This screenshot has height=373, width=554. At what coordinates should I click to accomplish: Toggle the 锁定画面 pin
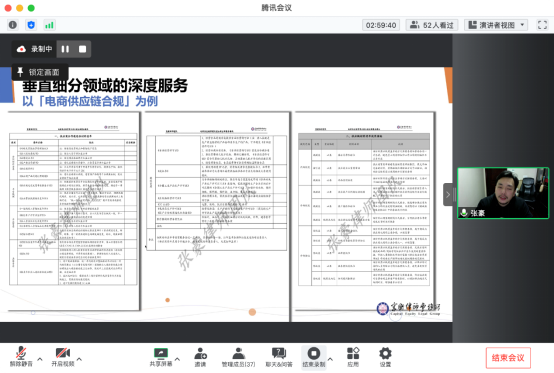point(39,72)
